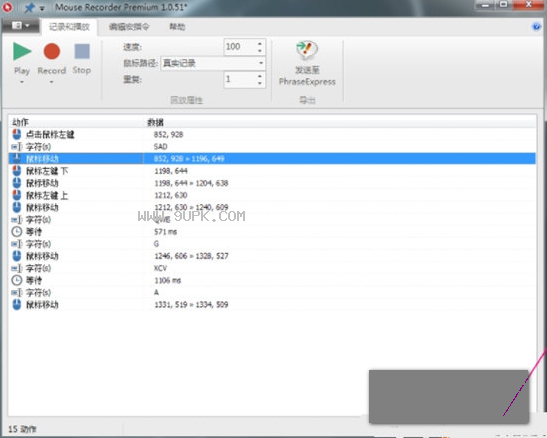Select the data cell 852, 928
The height and width of the screenshot is (438, 547).
pyautogui.click(x=168, y=135)
